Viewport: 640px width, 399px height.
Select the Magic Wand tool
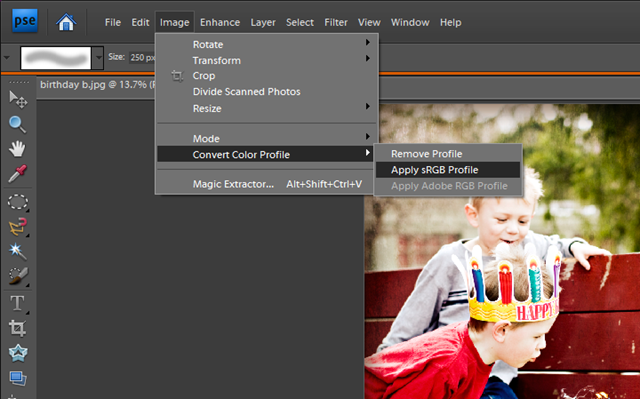[18, 251]
